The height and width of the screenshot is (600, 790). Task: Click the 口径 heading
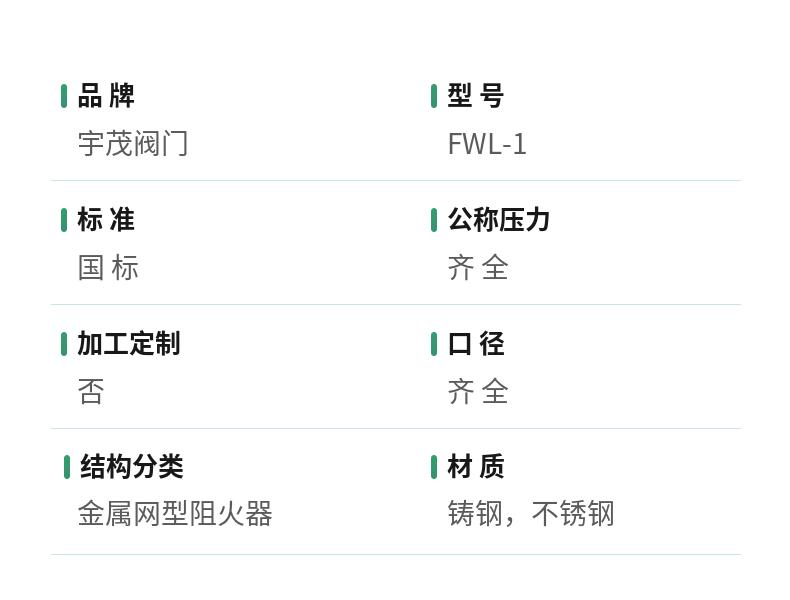476,344
